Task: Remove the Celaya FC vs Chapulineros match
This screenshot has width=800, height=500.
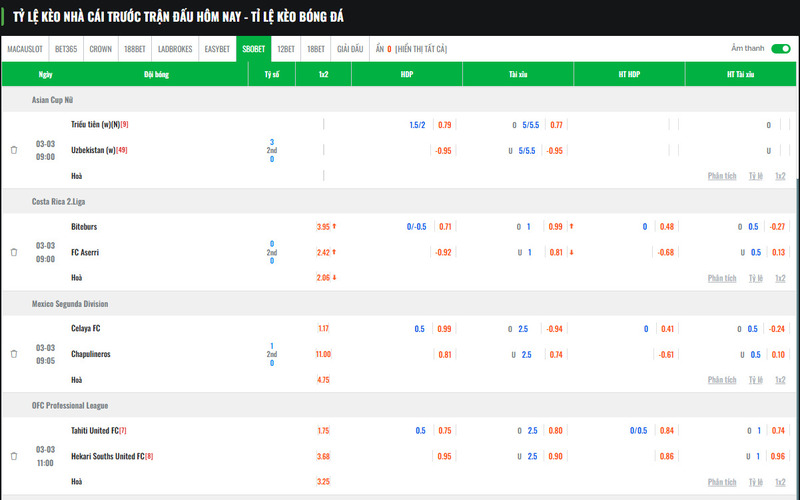Action: (14, 354)
